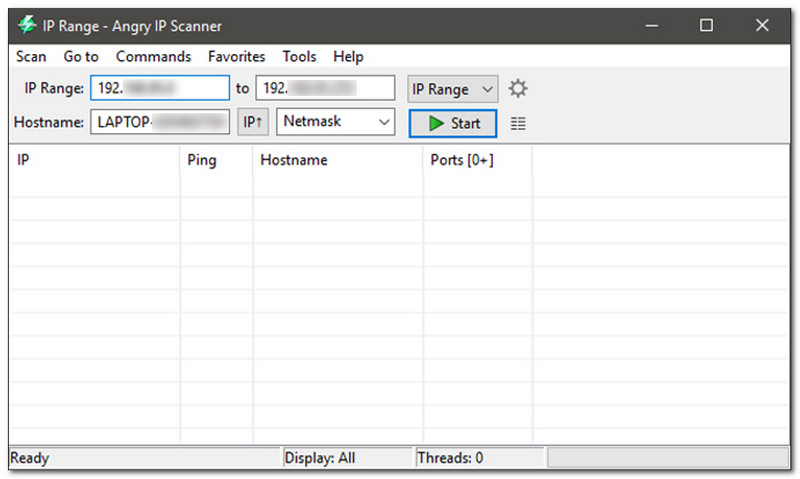This screenshot has height=479, width=800.
Task: Maximize the Angry IP Scanner window
Action: point(706,25)
